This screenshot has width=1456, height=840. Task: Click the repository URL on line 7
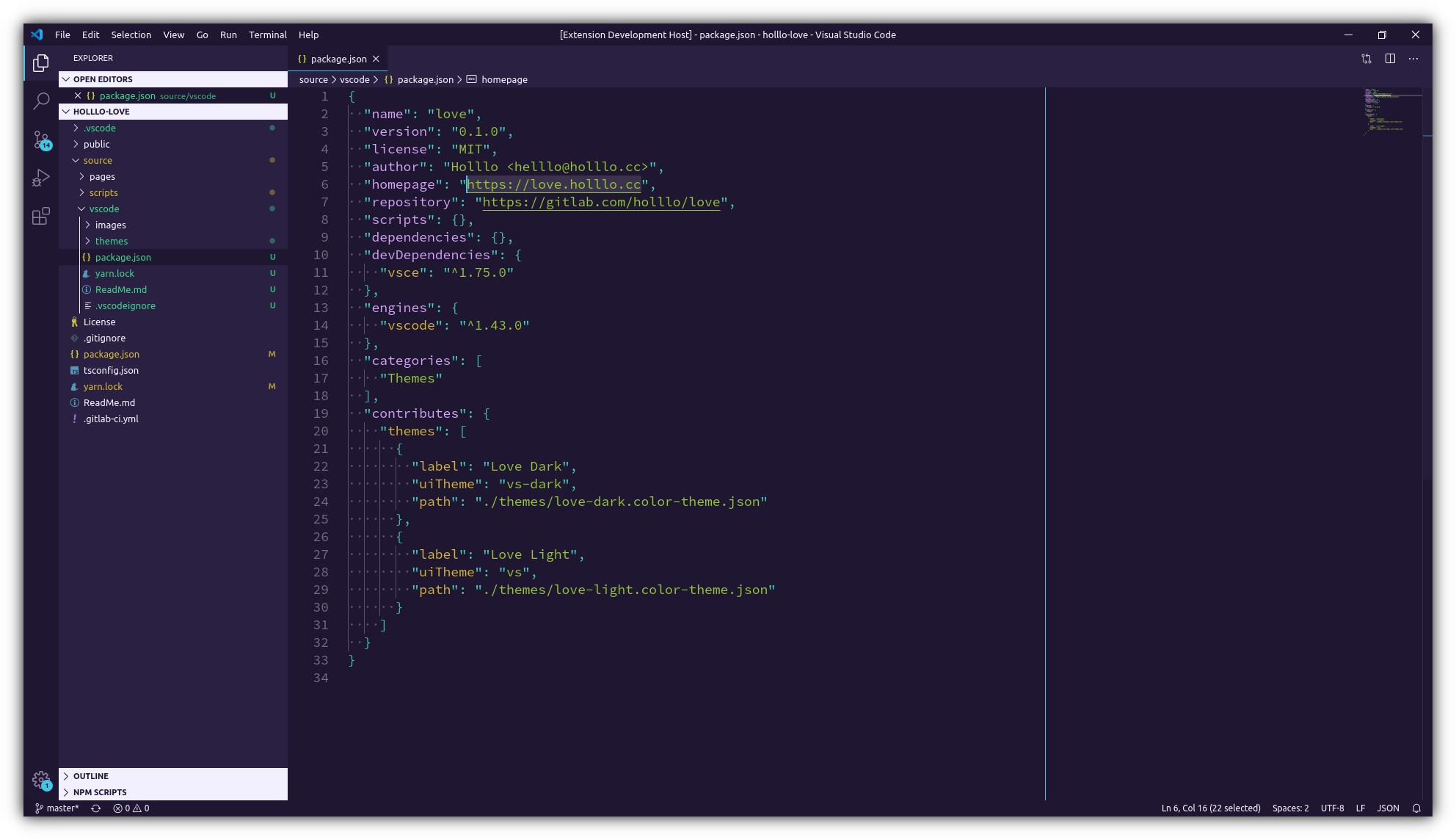(601, 201)
